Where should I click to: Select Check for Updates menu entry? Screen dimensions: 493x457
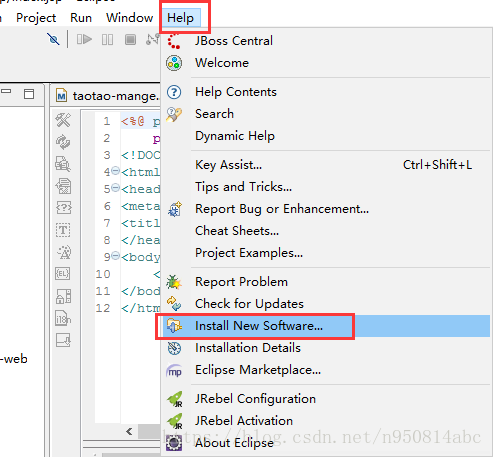tap(326, 304)
